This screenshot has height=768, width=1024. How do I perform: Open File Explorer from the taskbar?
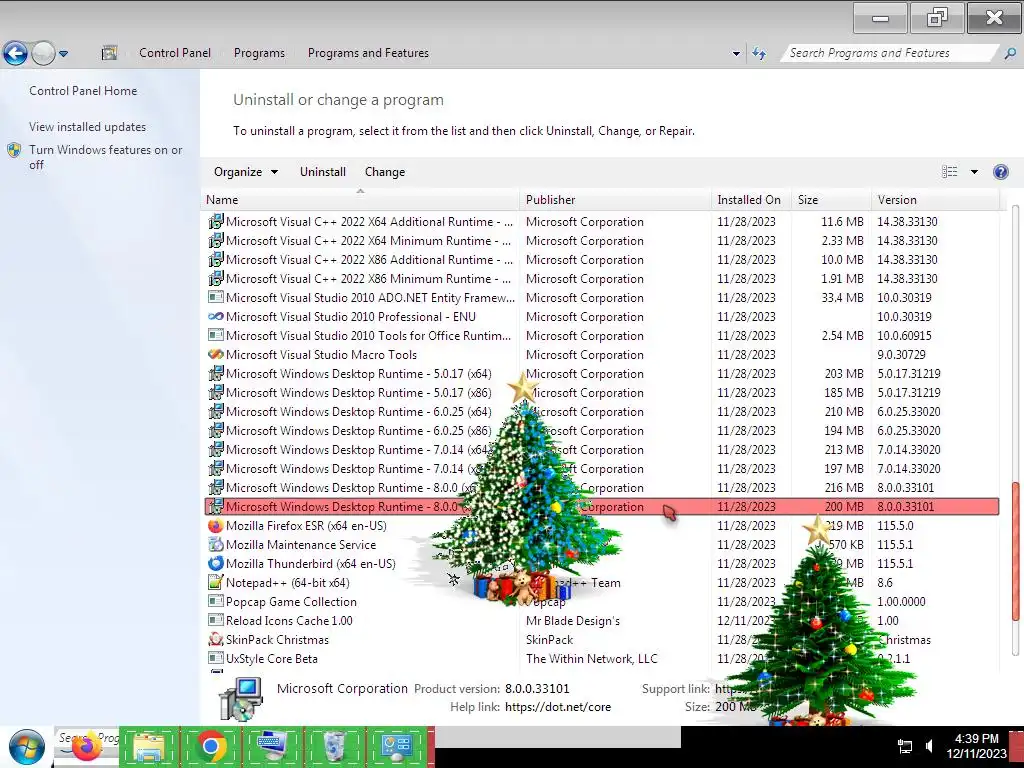coord(149,747)
